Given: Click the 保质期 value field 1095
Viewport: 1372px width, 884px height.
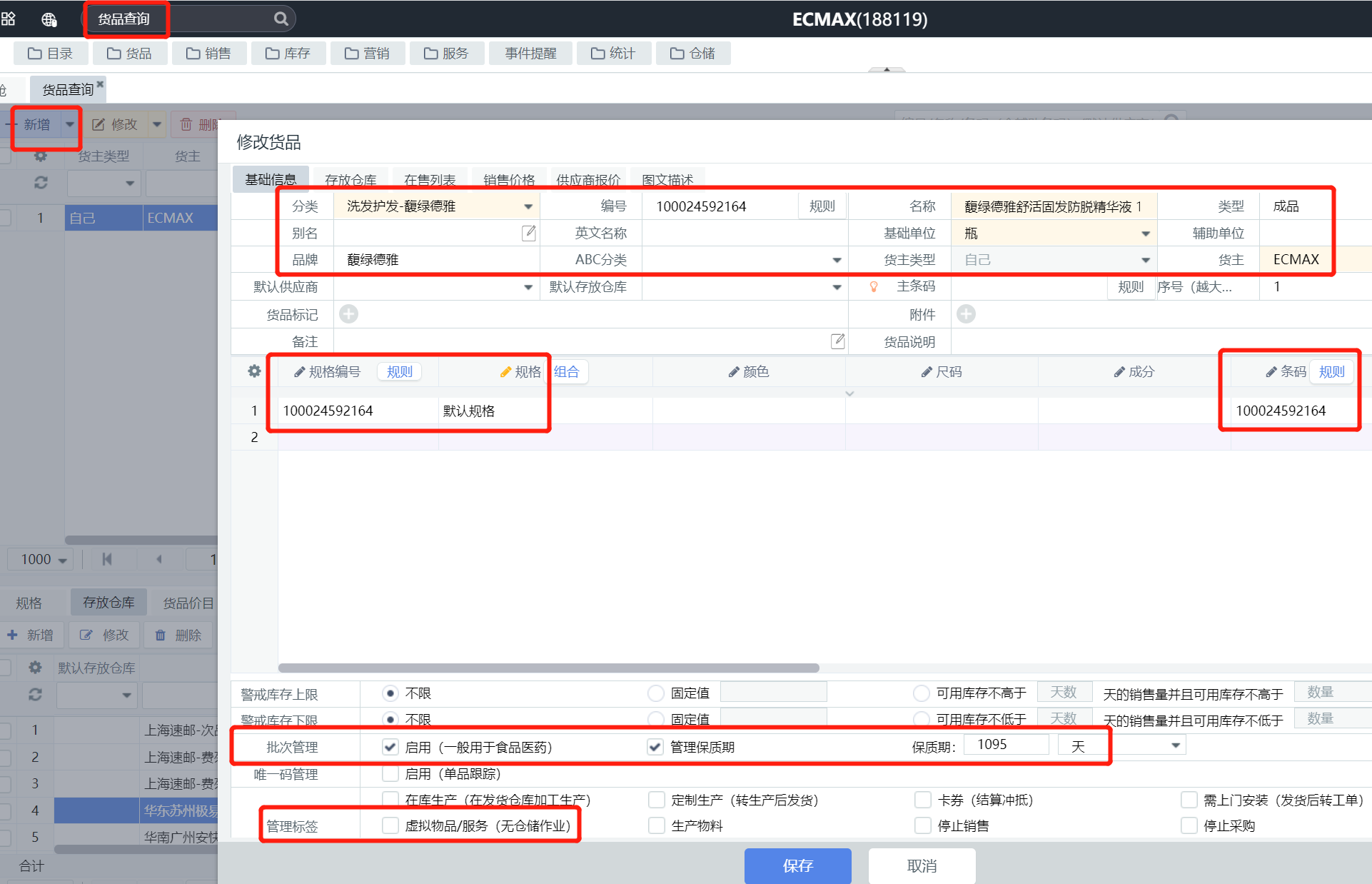Looking at the screenshot, I should point(1007,745).
